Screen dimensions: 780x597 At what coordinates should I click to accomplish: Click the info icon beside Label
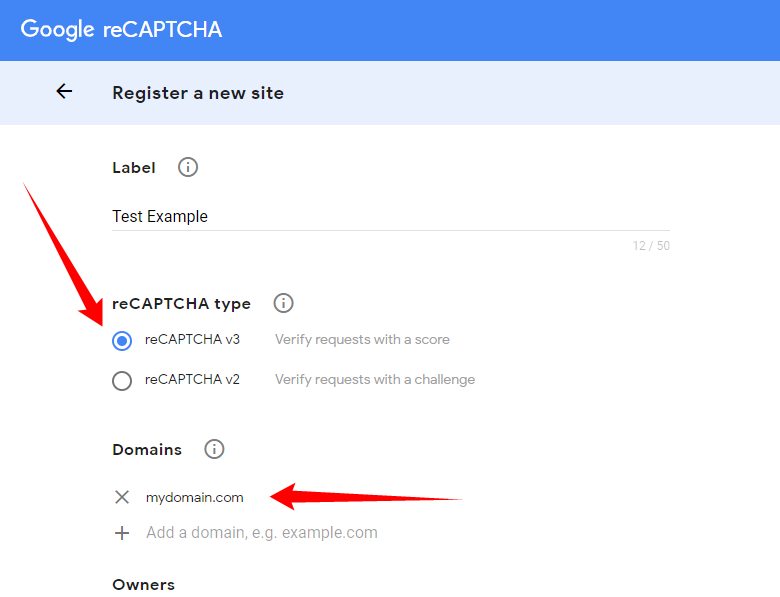click(187, 167)
